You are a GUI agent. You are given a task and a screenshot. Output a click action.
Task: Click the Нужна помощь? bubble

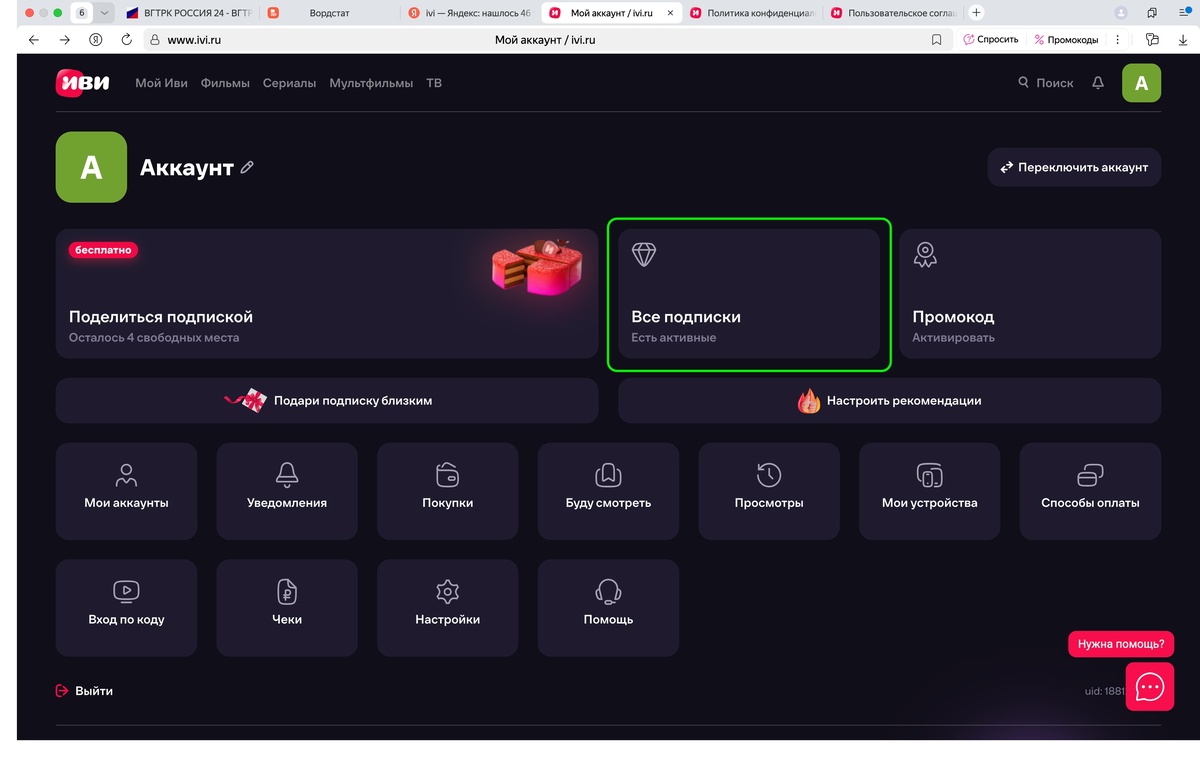point(1121,644)
